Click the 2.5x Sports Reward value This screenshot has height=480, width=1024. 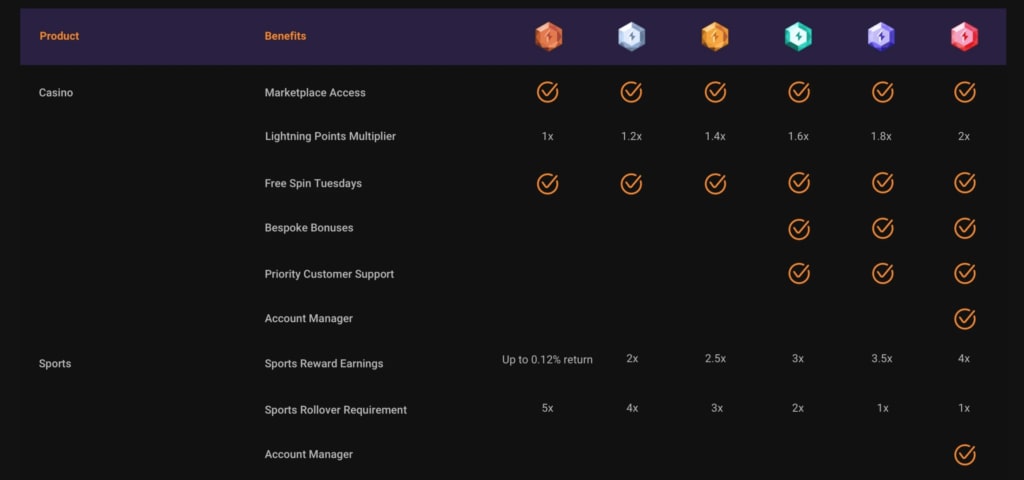click(x=715, y=359)
